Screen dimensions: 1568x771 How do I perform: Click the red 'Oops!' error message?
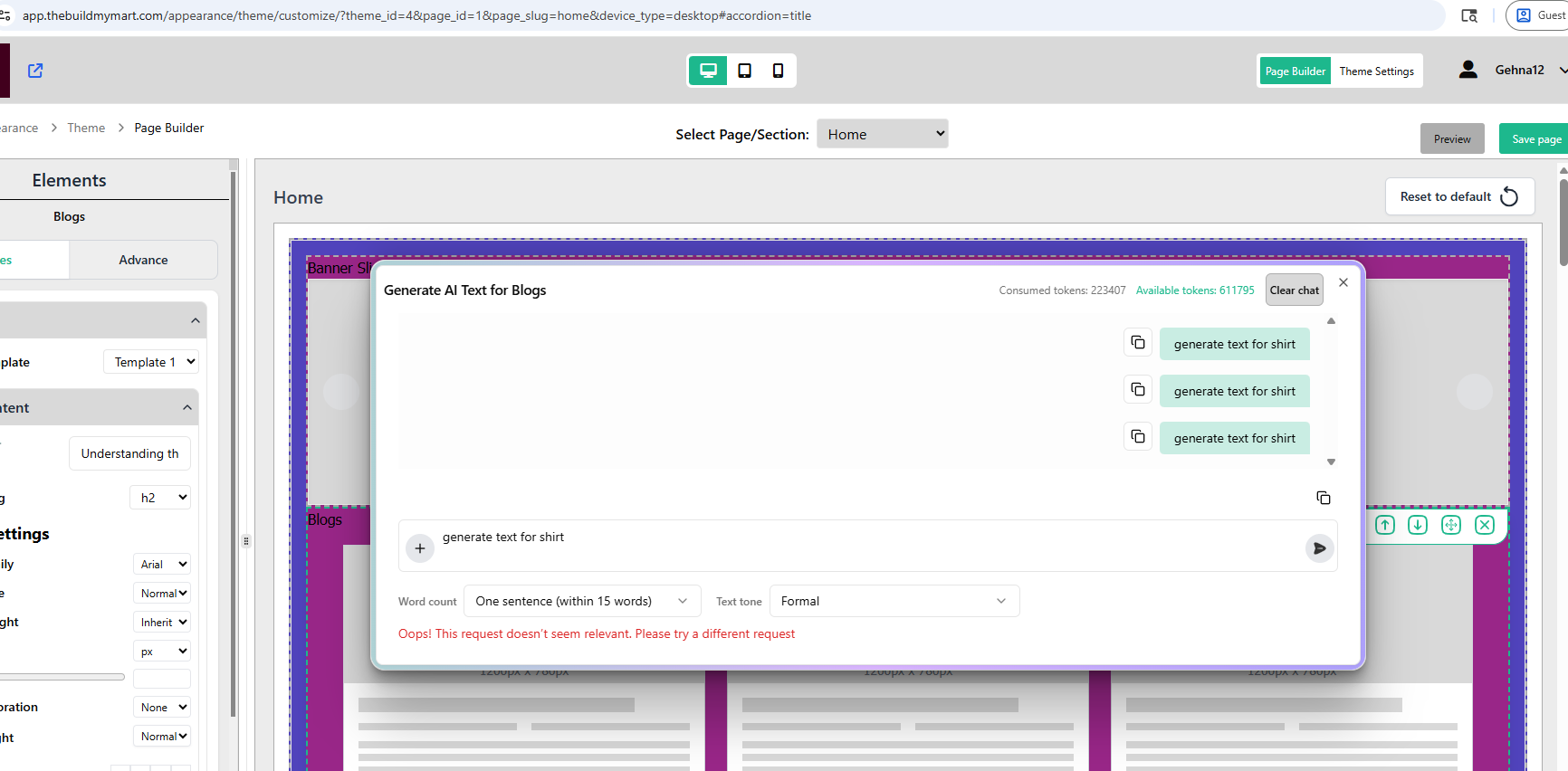point(597,633)
